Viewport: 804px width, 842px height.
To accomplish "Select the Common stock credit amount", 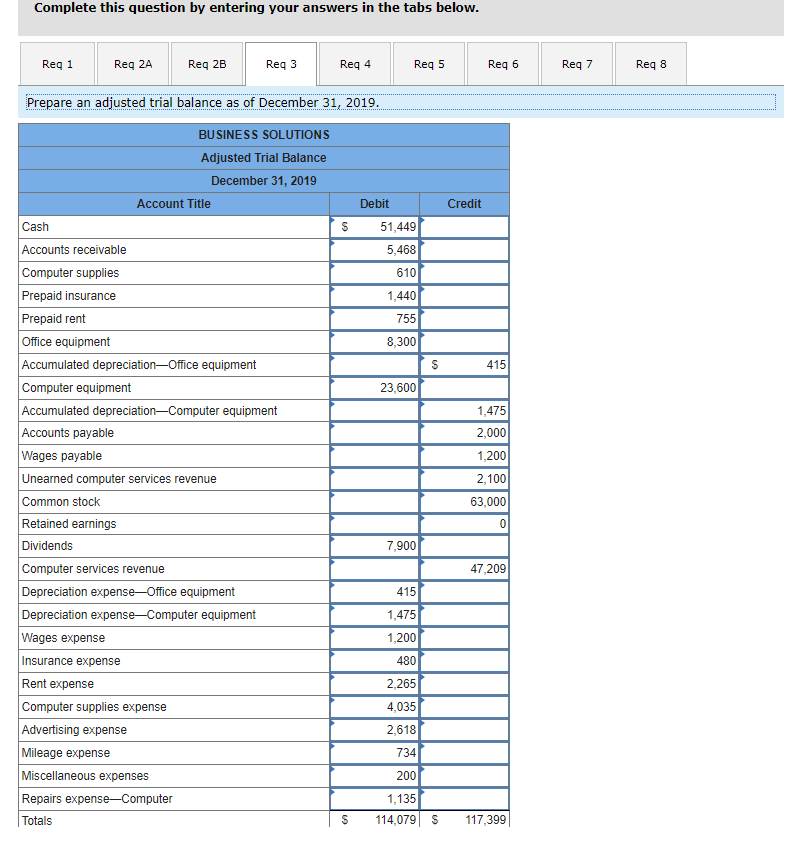I will click(x=464, y=501).
